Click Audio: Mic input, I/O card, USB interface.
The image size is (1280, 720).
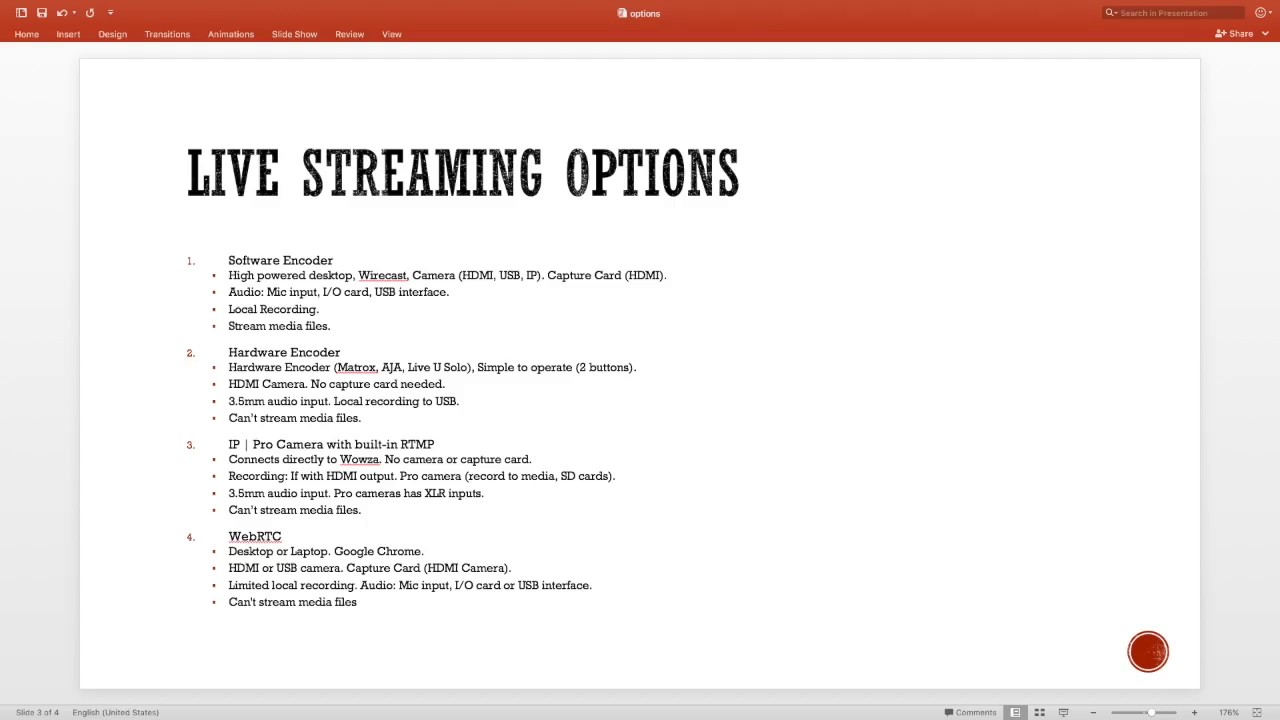[338, 292]
